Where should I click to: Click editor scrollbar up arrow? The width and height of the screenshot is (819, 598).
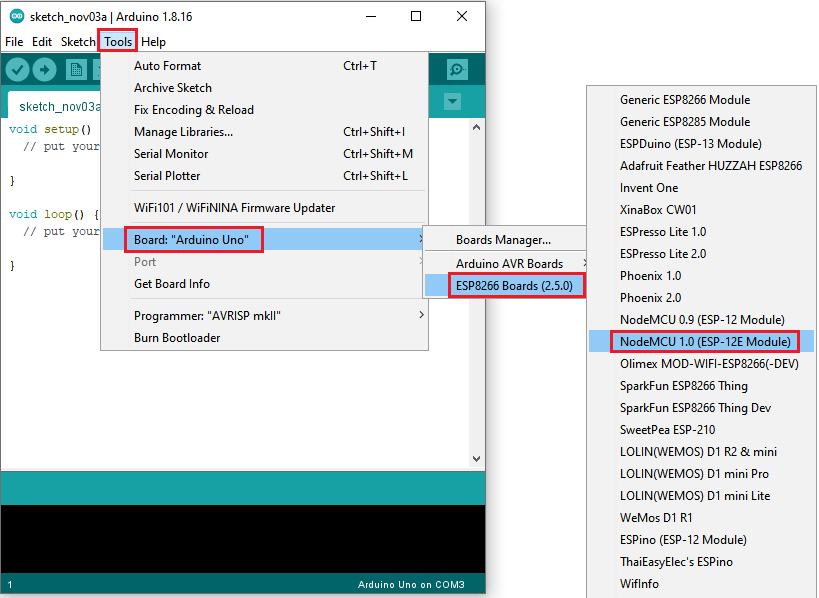pos(476,127)
